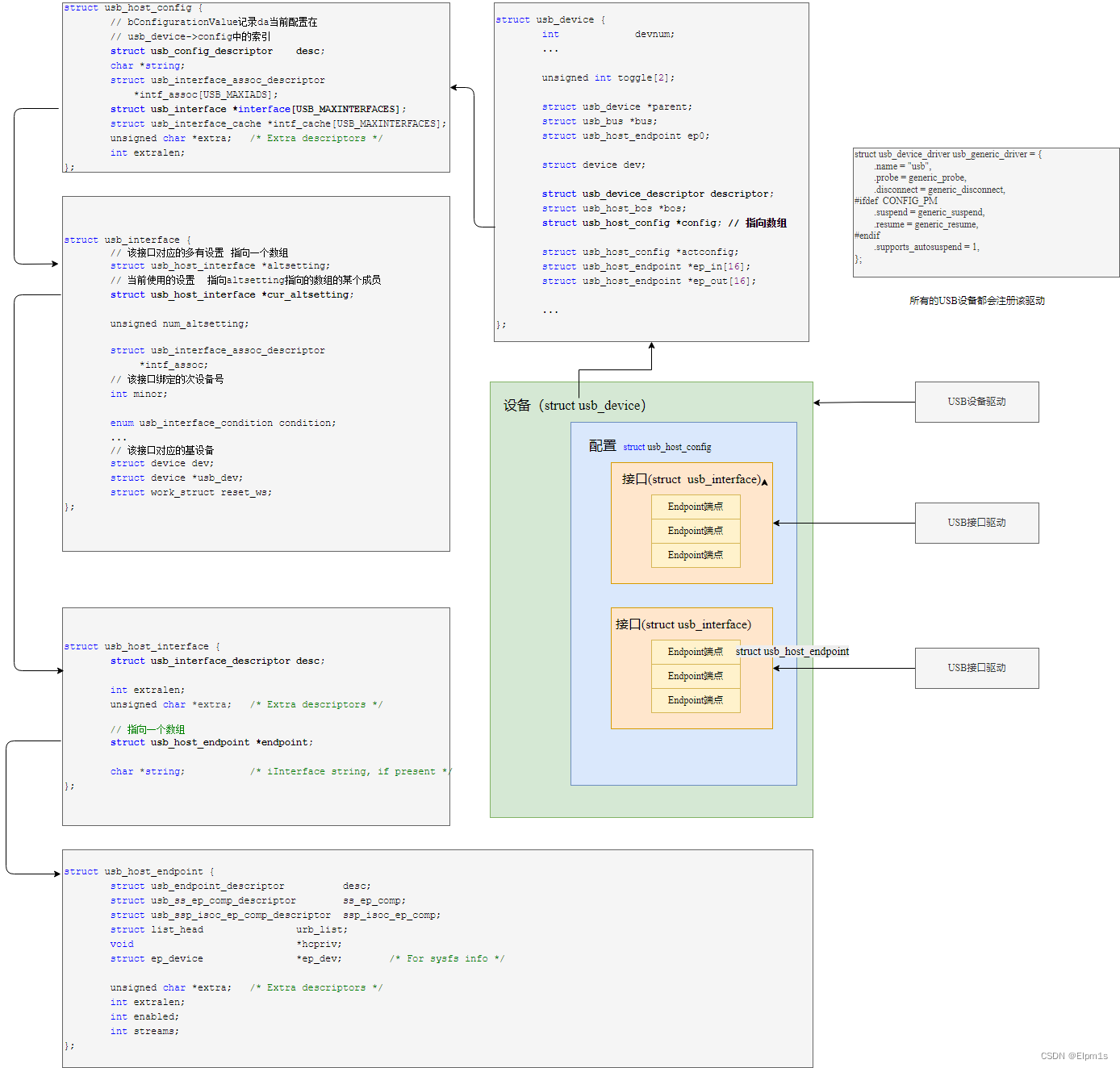Screen dimensions: 1120x1068
Task: Click usb_host_interface *altsetting line
Action: coord(219,265)
